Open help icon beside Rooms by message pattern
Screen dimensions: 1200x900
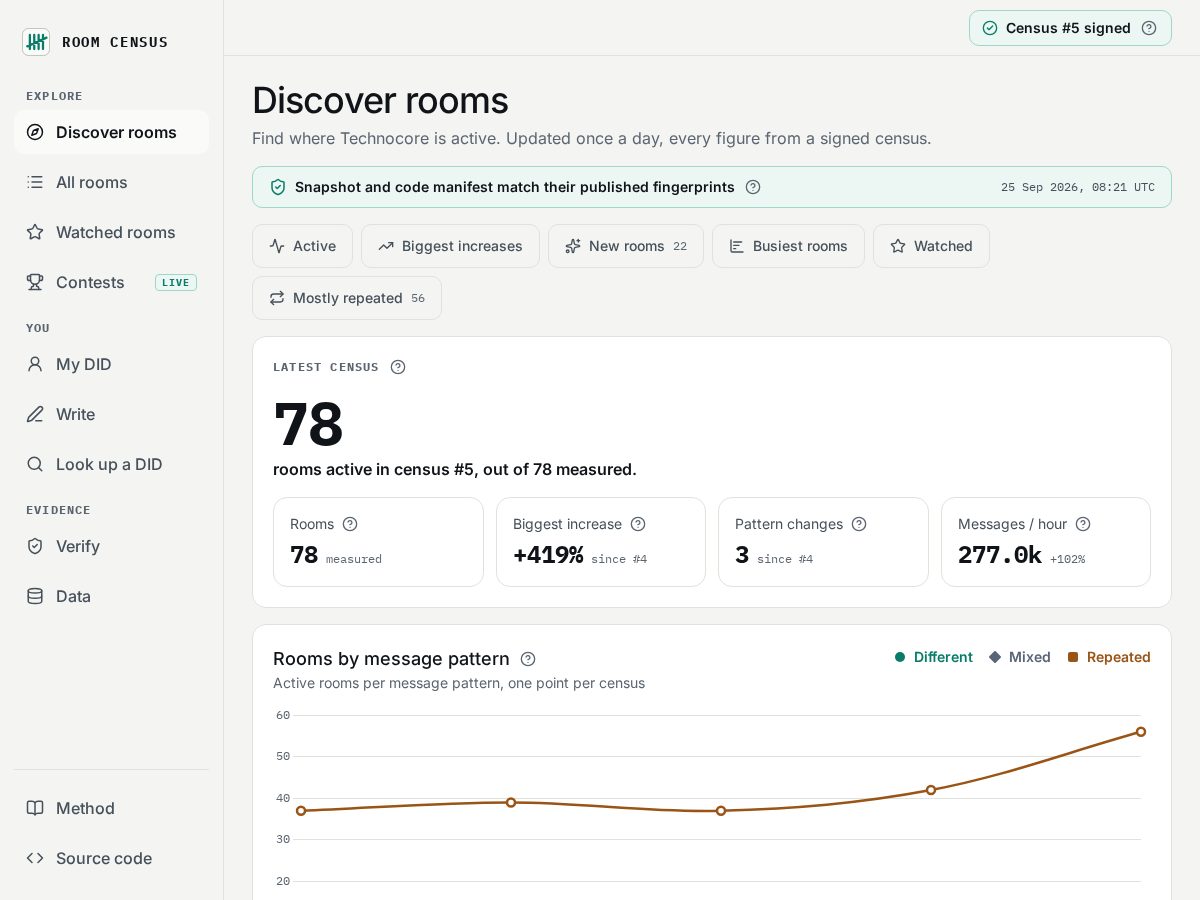tap(528, 659)
